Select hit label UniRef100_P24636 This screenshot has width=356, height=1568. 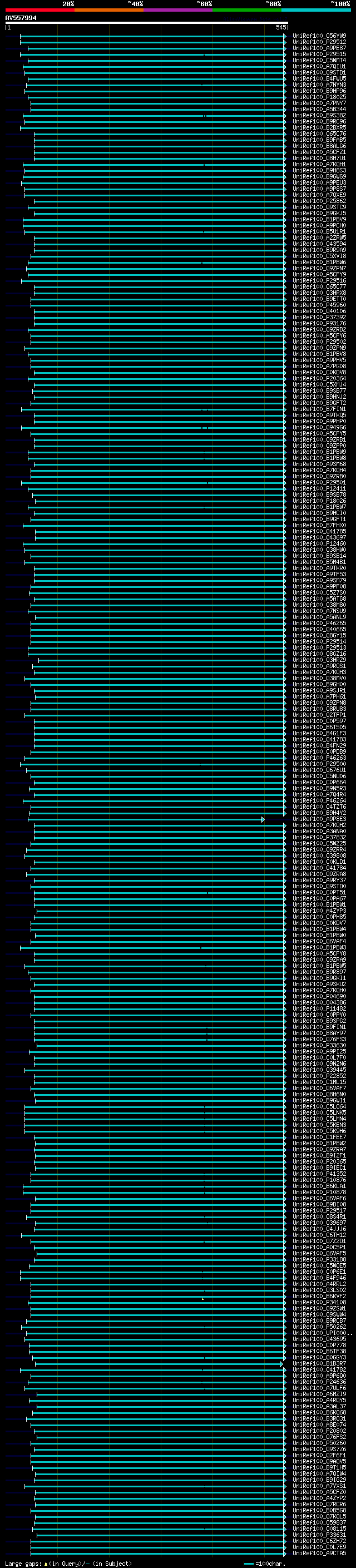pyautogui.click(x=319, y=1382)
